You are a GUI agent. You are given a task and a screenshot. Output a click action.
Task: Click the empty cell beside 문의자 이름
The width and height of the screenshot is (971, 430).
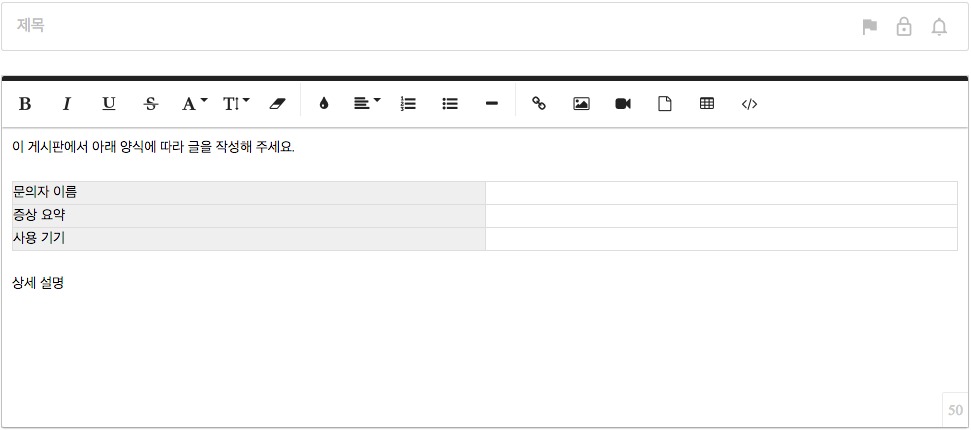(720, 192)
